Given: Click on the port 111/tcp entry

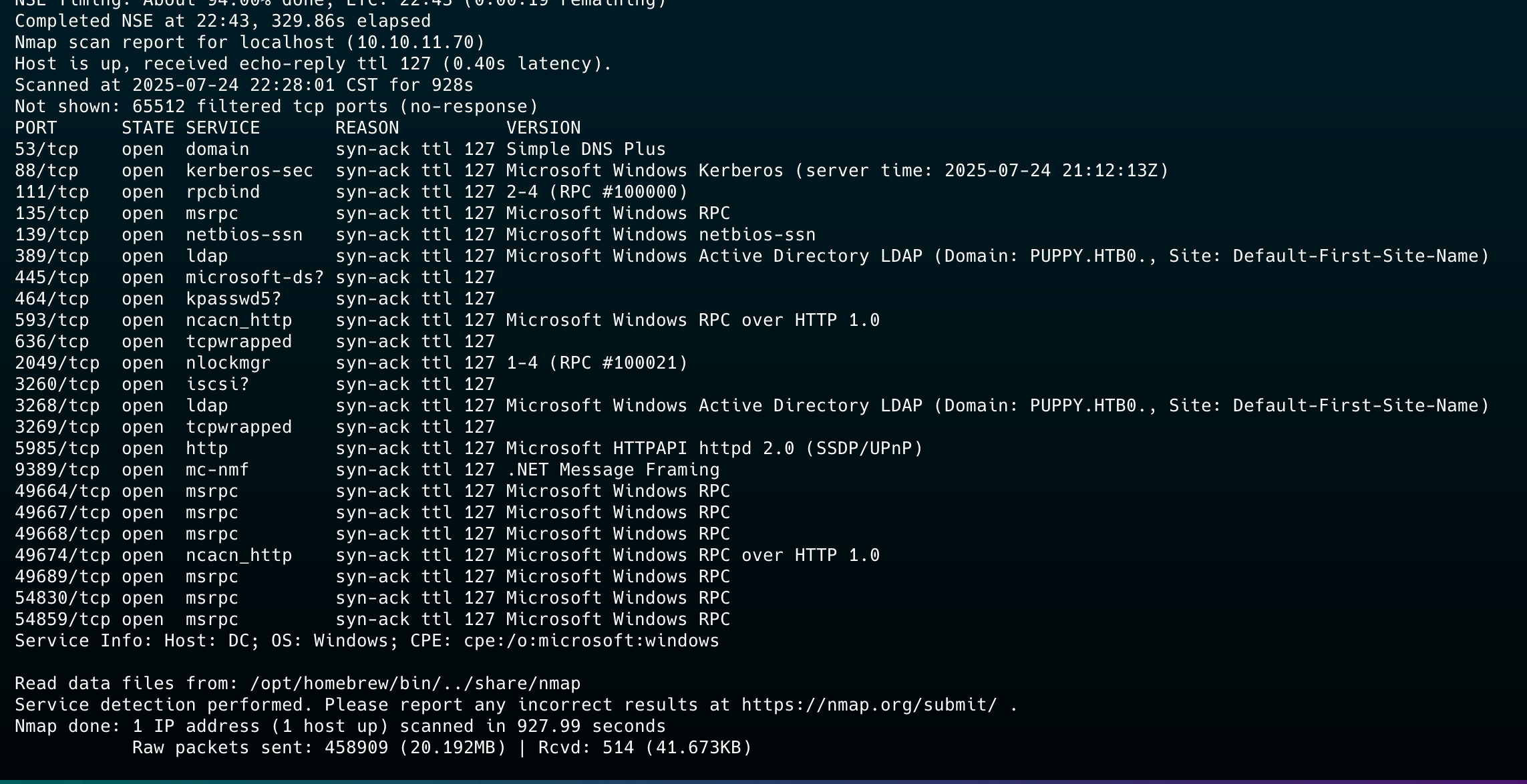Looking at the screenshot, I should pyautogui.click(x=52, y=192).
